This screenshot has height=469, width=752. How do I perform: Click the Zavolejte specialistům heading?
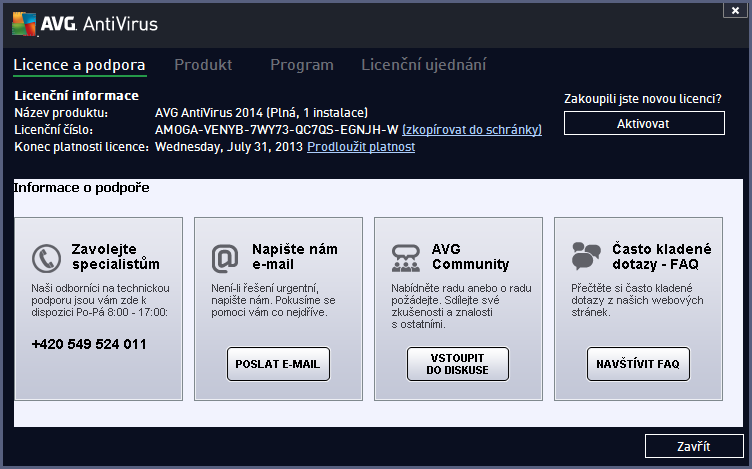pyautogui.click(x=116, y=257)
